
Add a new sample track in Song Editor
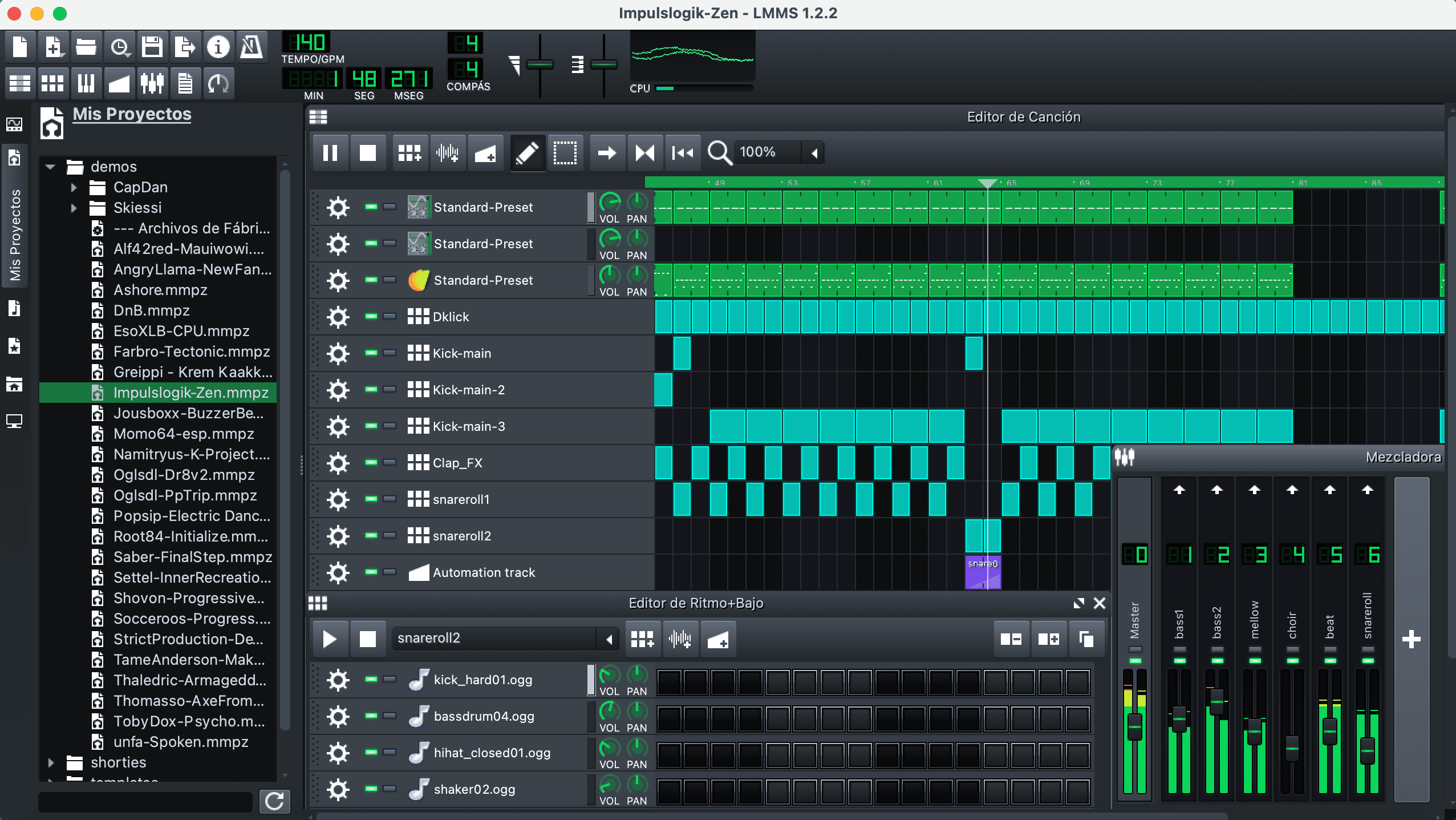(448, 152)
